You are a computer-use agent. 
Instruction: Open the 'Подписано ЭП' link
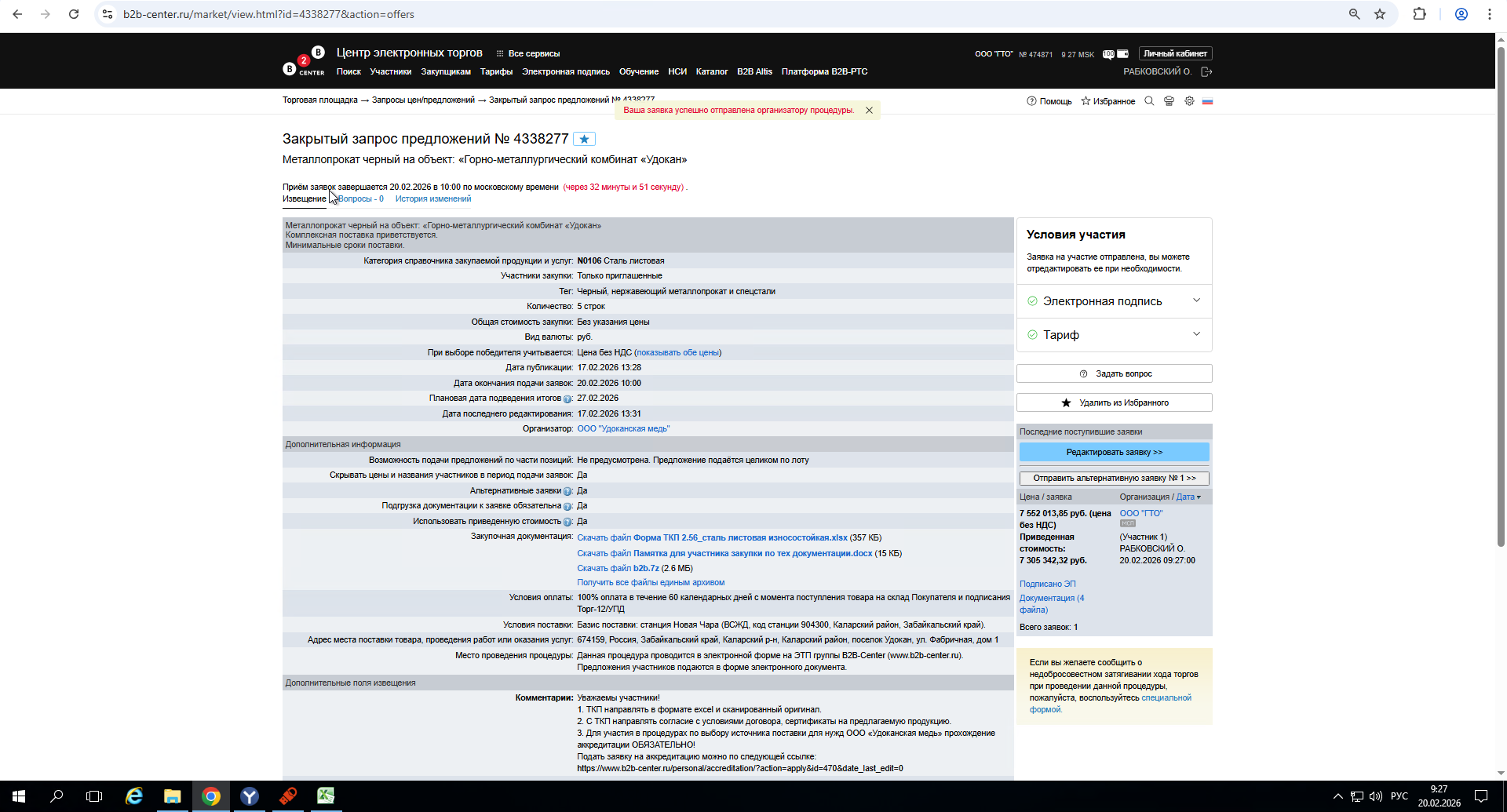(1047, 584)
